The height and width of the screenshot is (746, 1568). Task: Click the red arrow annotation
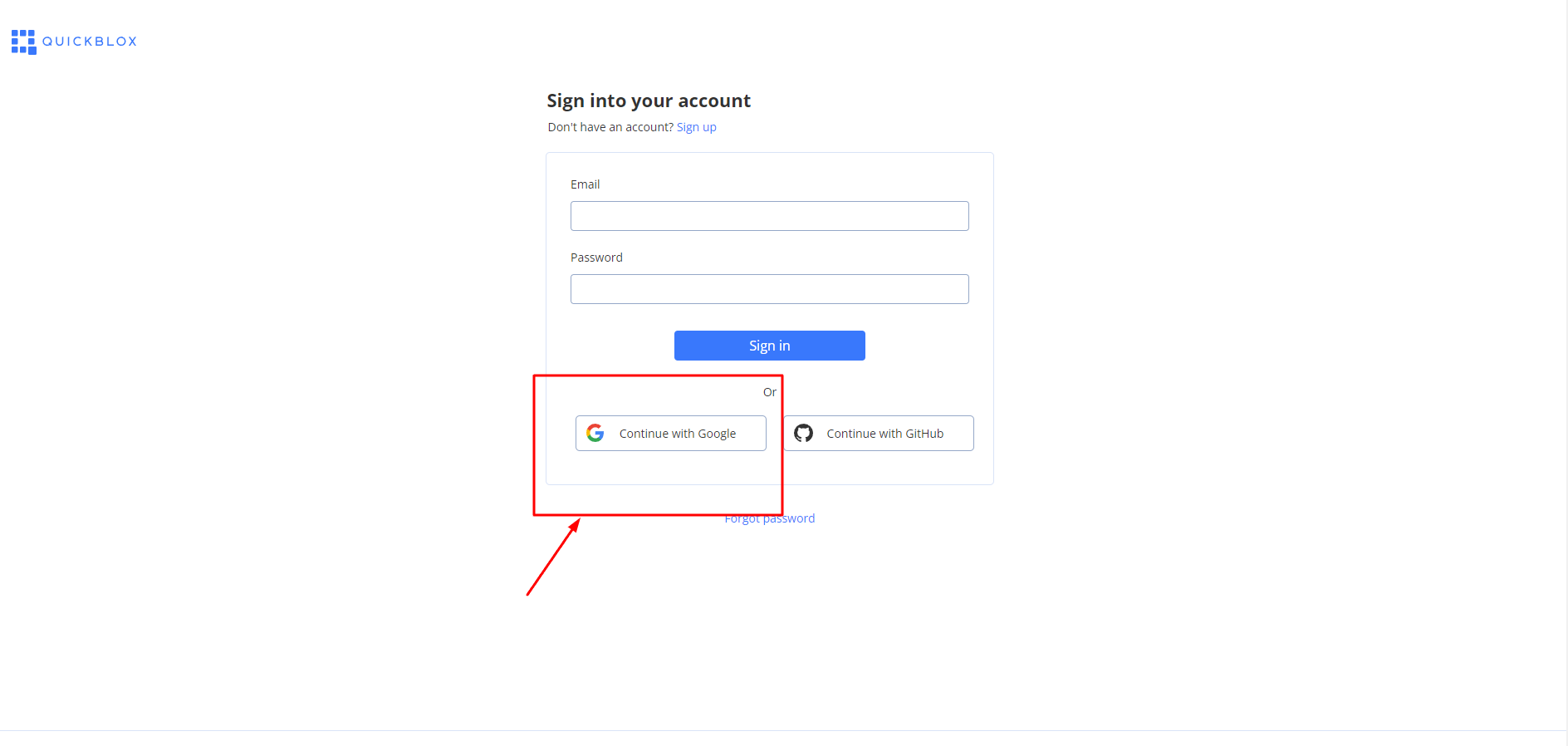(x=553, y=557)
